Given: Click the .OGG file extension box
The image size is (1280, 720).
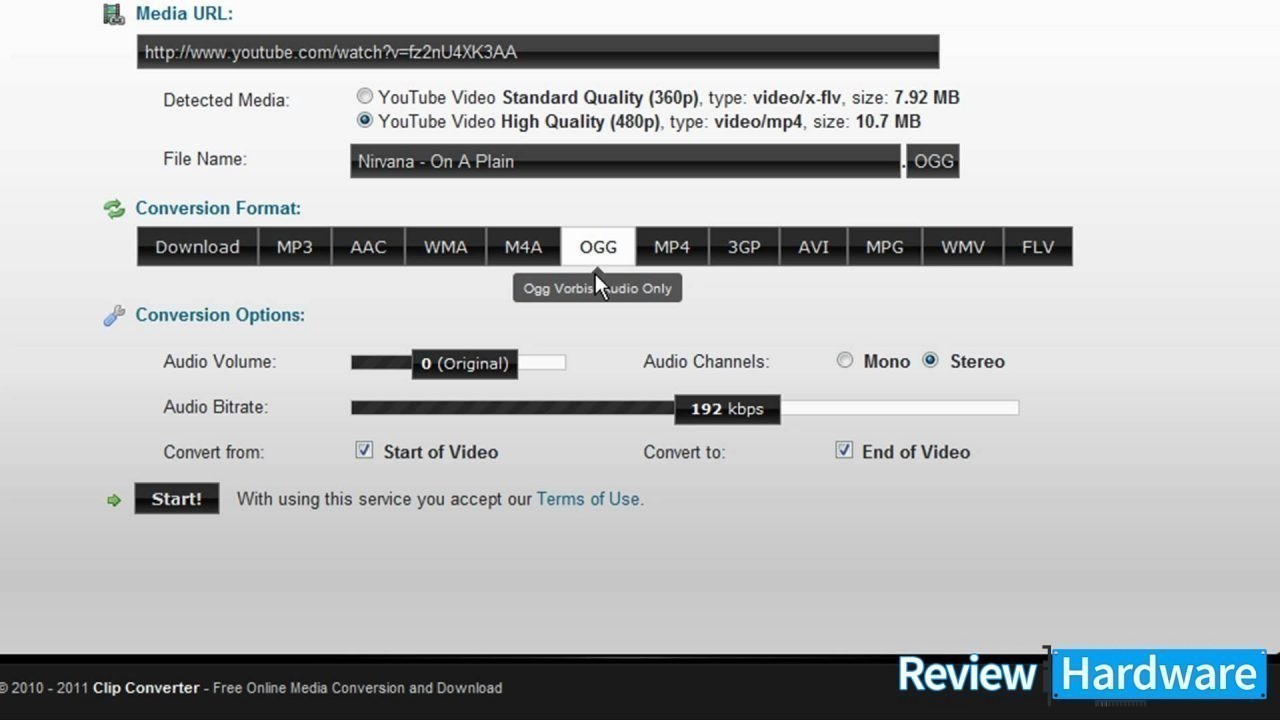Looking at the screenshot, I should pos(933,161).
